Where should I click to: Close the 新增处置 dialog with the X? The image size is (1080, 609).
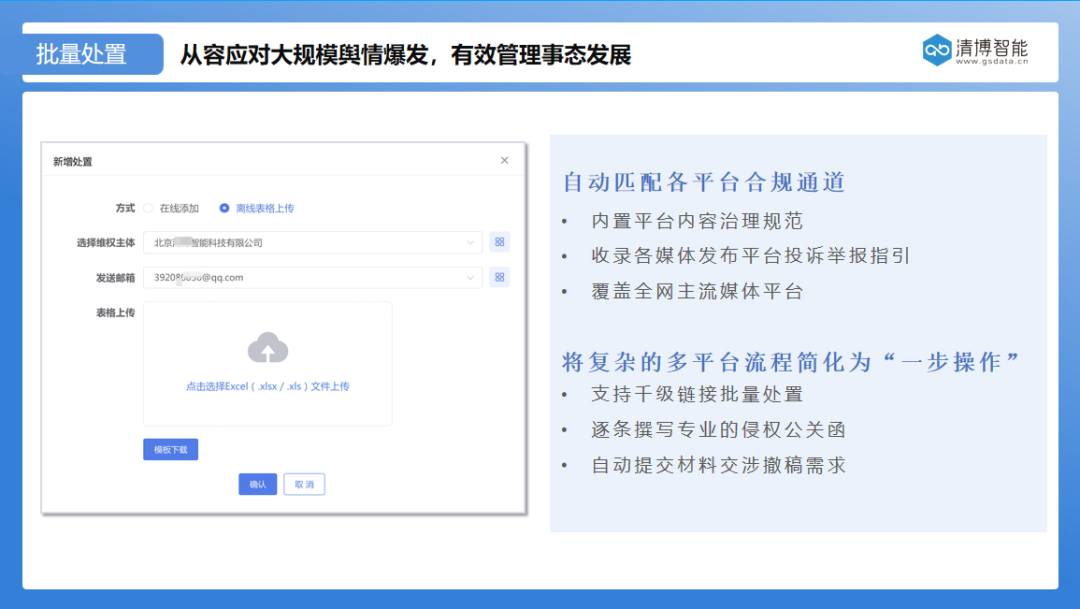coord(504,161)
